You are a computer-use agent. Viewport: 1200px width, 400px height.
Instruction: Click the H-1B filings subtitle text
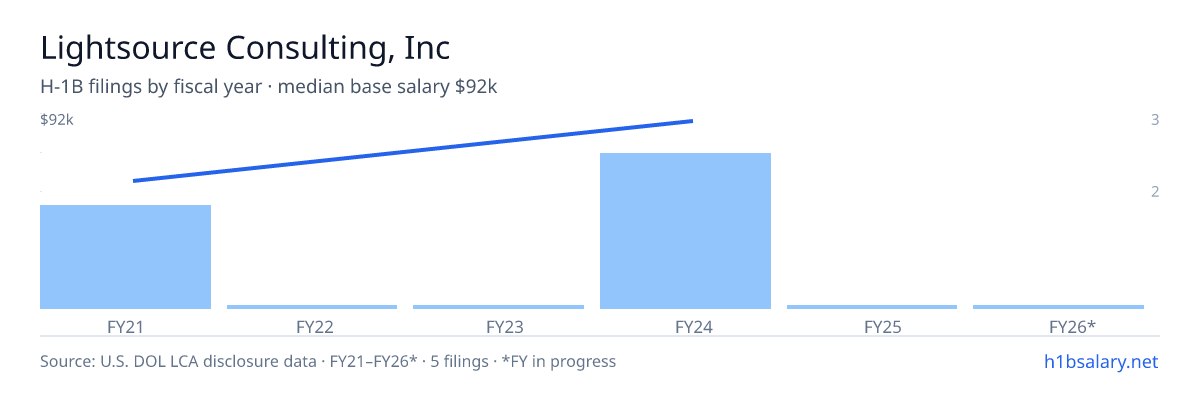click(269, 87)
